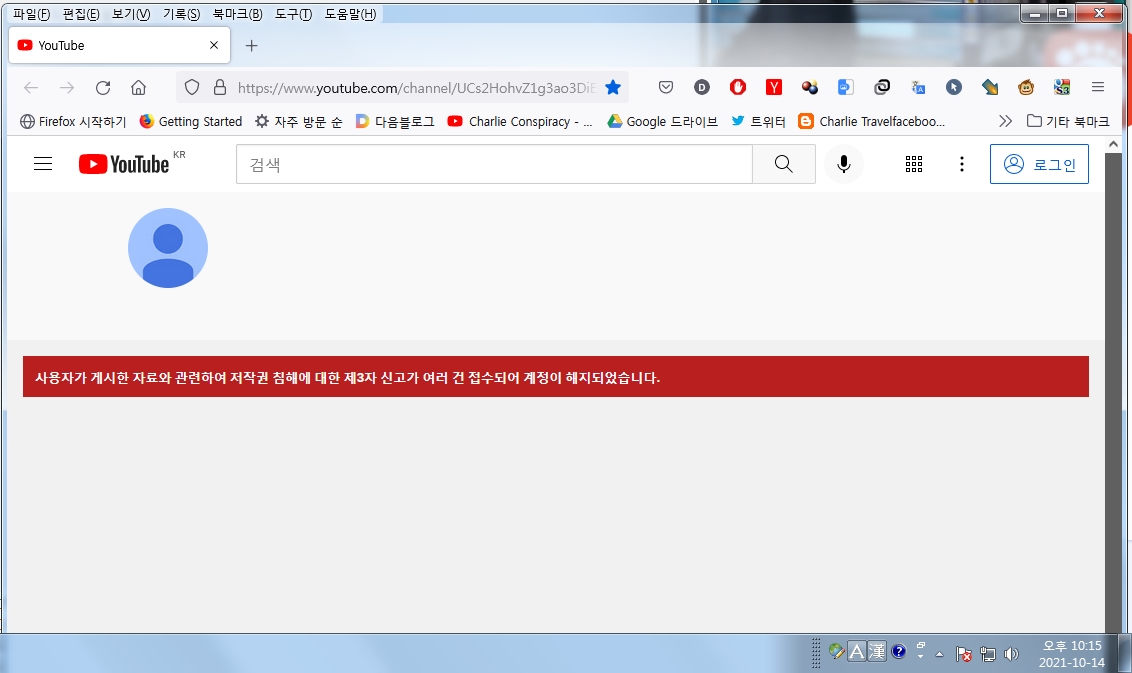
Task: Click the YouTube channel URL address bar
Action: (417, 88)
